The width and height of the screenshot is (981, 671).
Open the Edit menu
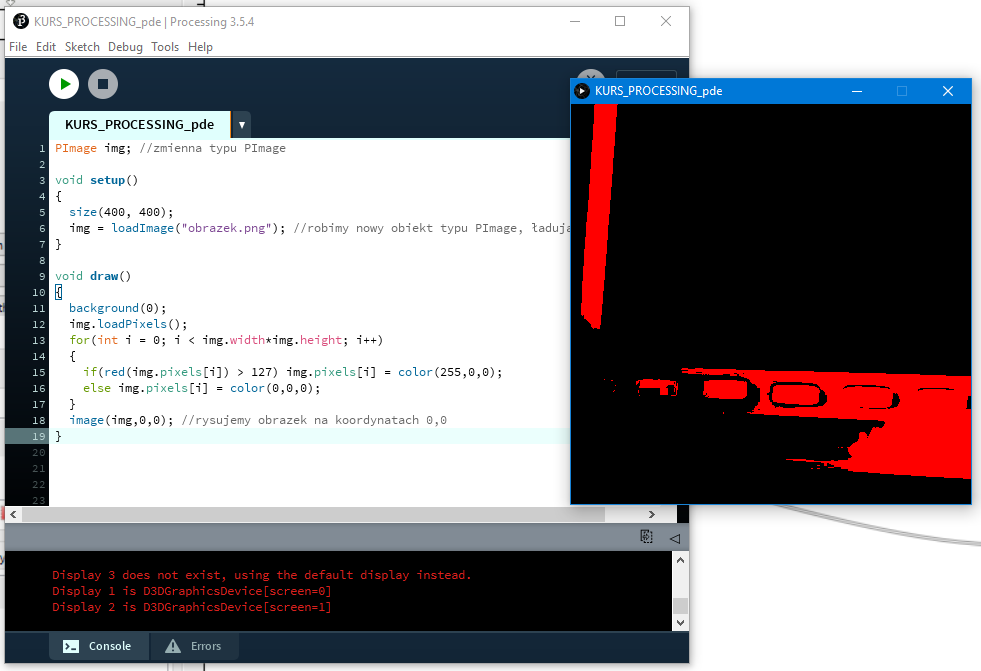[x=46, y=47]
